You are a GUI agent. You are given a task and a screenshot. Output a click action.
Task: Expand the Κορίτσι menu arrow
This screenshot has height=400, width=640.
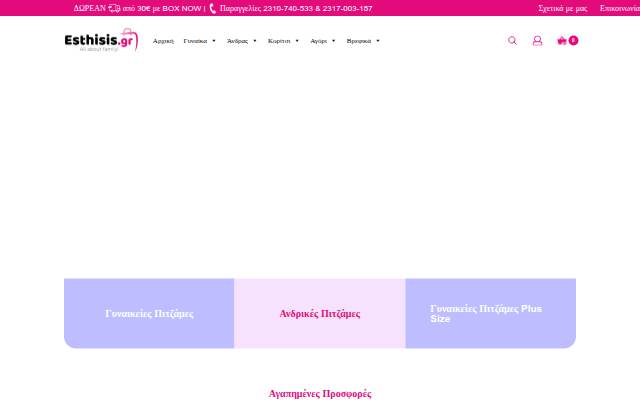(297, 41)
